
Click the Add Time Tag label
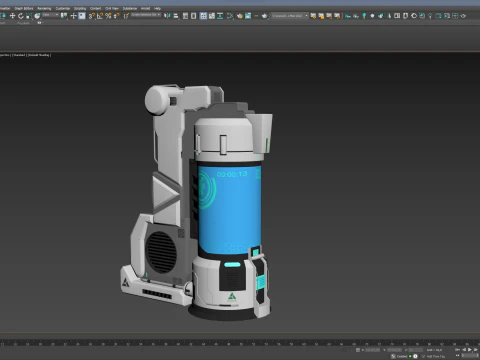pyautogui.click(x=436, y=356)
